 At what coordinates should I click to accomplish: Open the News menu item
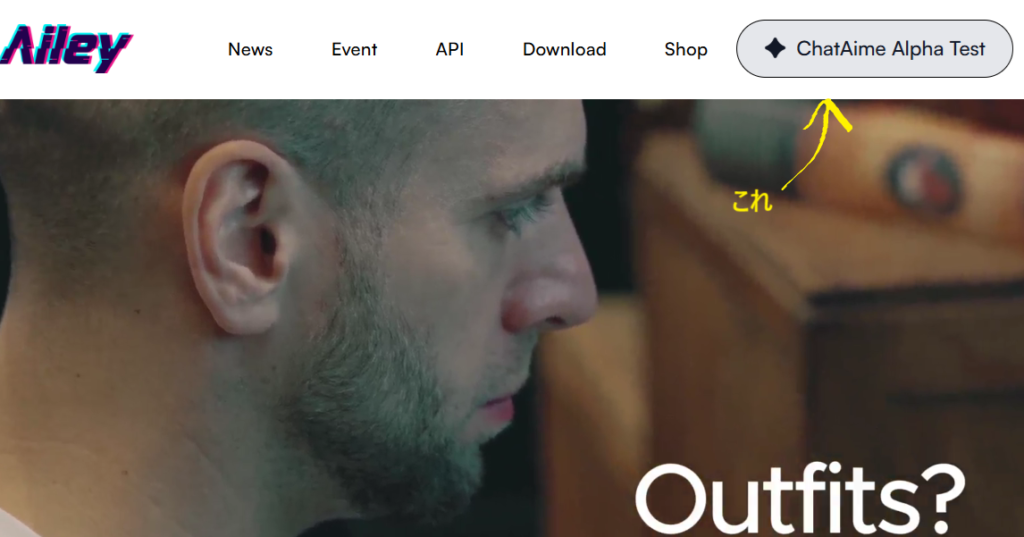click(250, 50)
